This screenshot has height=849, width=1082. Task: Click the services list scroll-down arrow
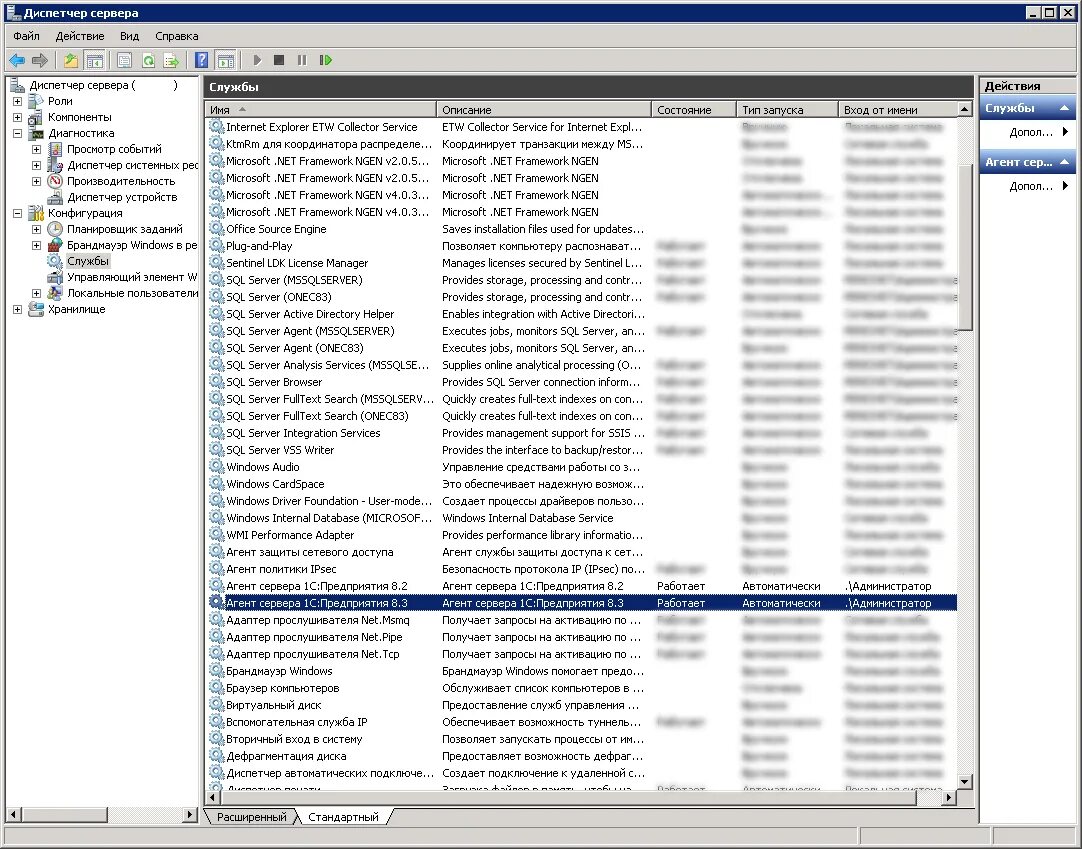(x=965, y=782)
